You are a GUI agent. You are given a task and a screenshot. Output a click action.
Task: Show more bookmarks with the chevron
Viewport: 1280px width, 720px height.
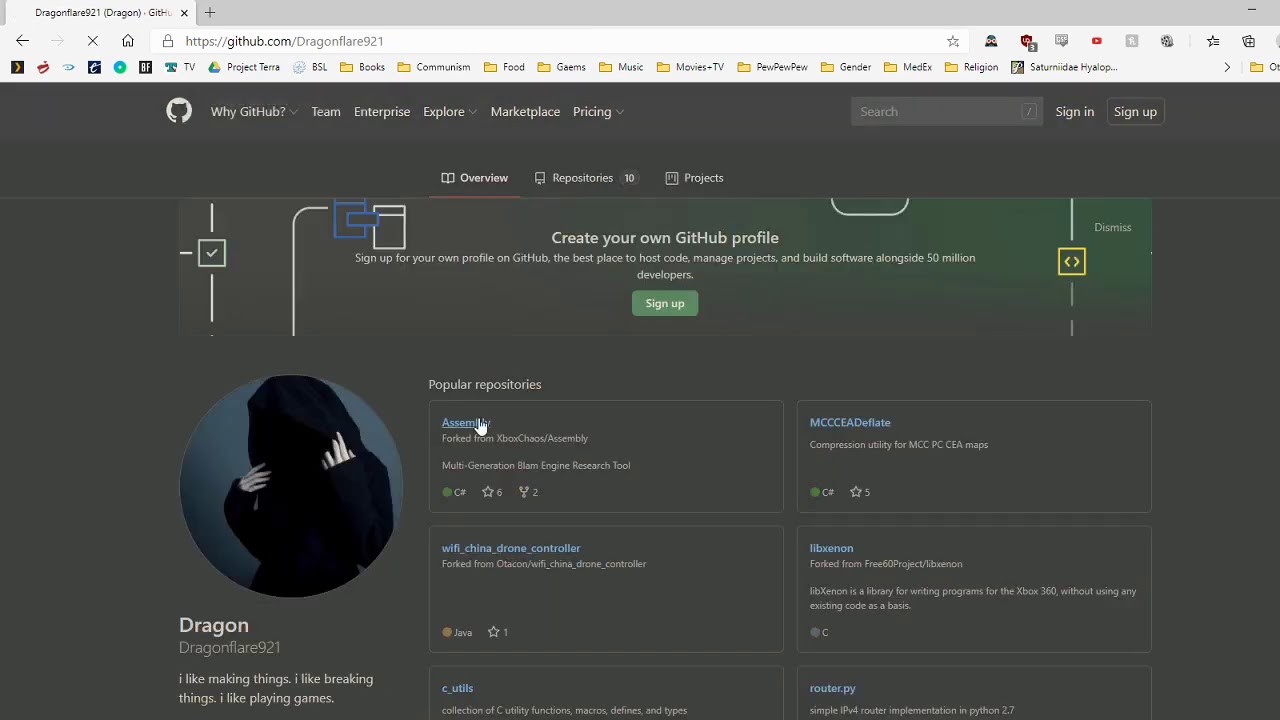click(x=1227, y=67)
